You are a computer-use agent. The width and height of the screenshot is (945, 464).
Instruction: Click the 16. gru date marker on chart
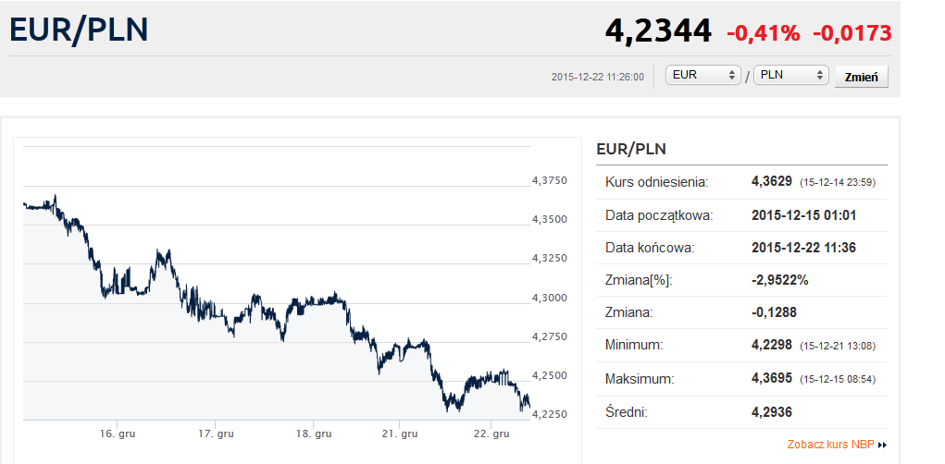point(118,434)
